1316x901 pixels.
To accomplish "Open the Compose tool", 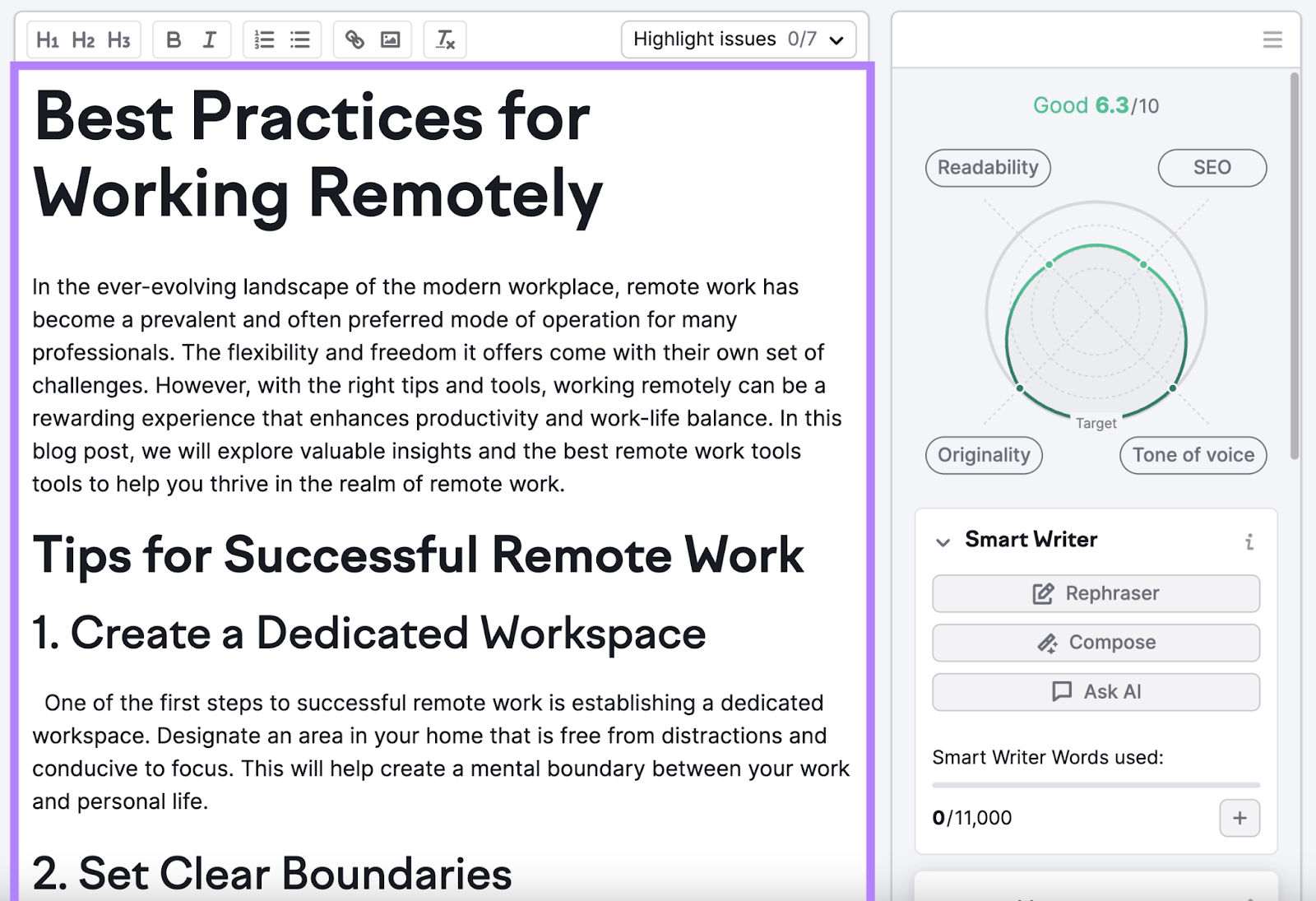I will (x=1096, y=643).
